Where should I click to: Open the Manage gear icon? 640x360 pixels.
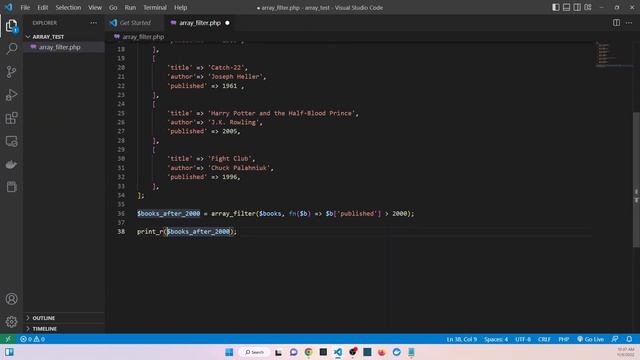[11, 322]
